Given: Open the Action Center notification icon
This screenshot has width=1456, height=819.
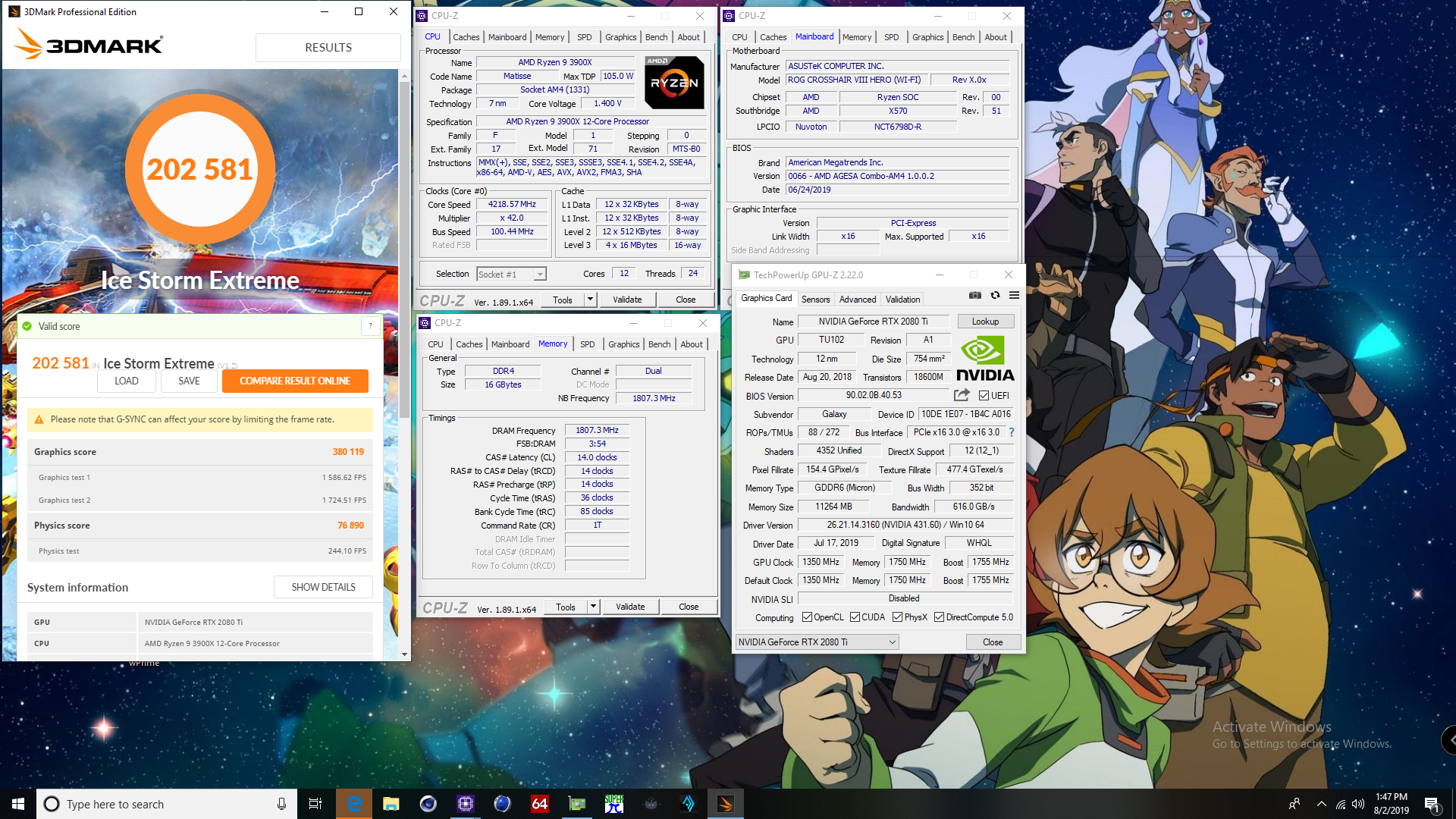Looking at the screenshot, I should pyautogui.click(x=1432, y=804).
